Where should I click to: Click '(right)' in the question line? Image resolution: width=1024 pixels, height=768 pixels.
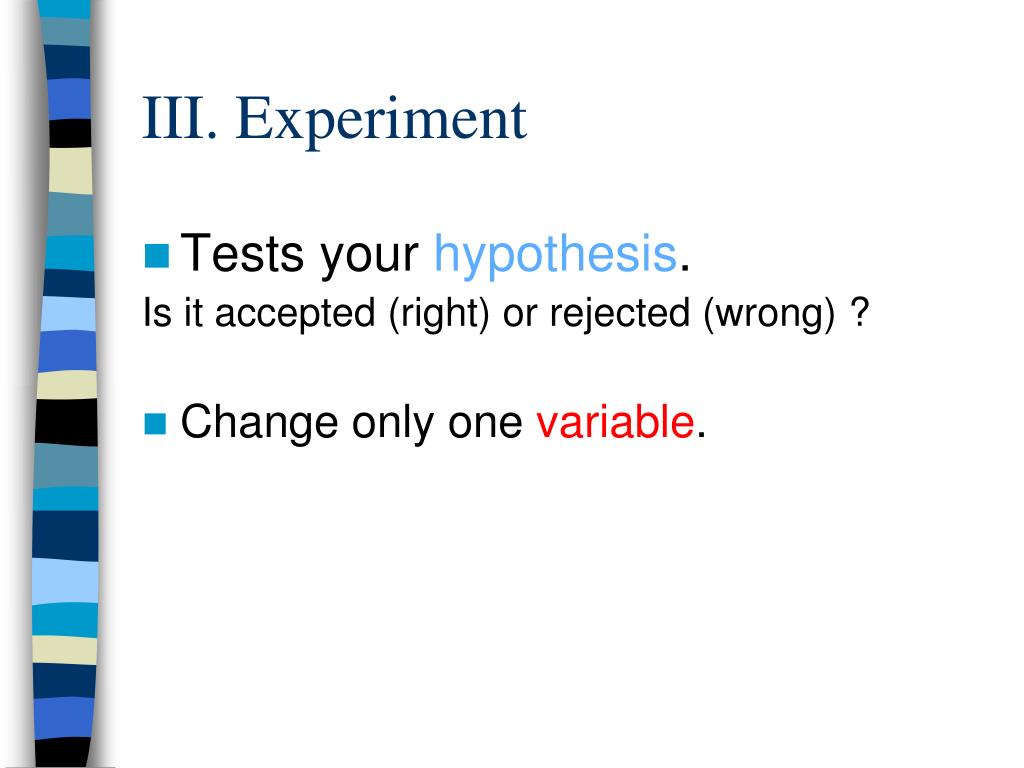pyautogui.click(x=438, y=314)
